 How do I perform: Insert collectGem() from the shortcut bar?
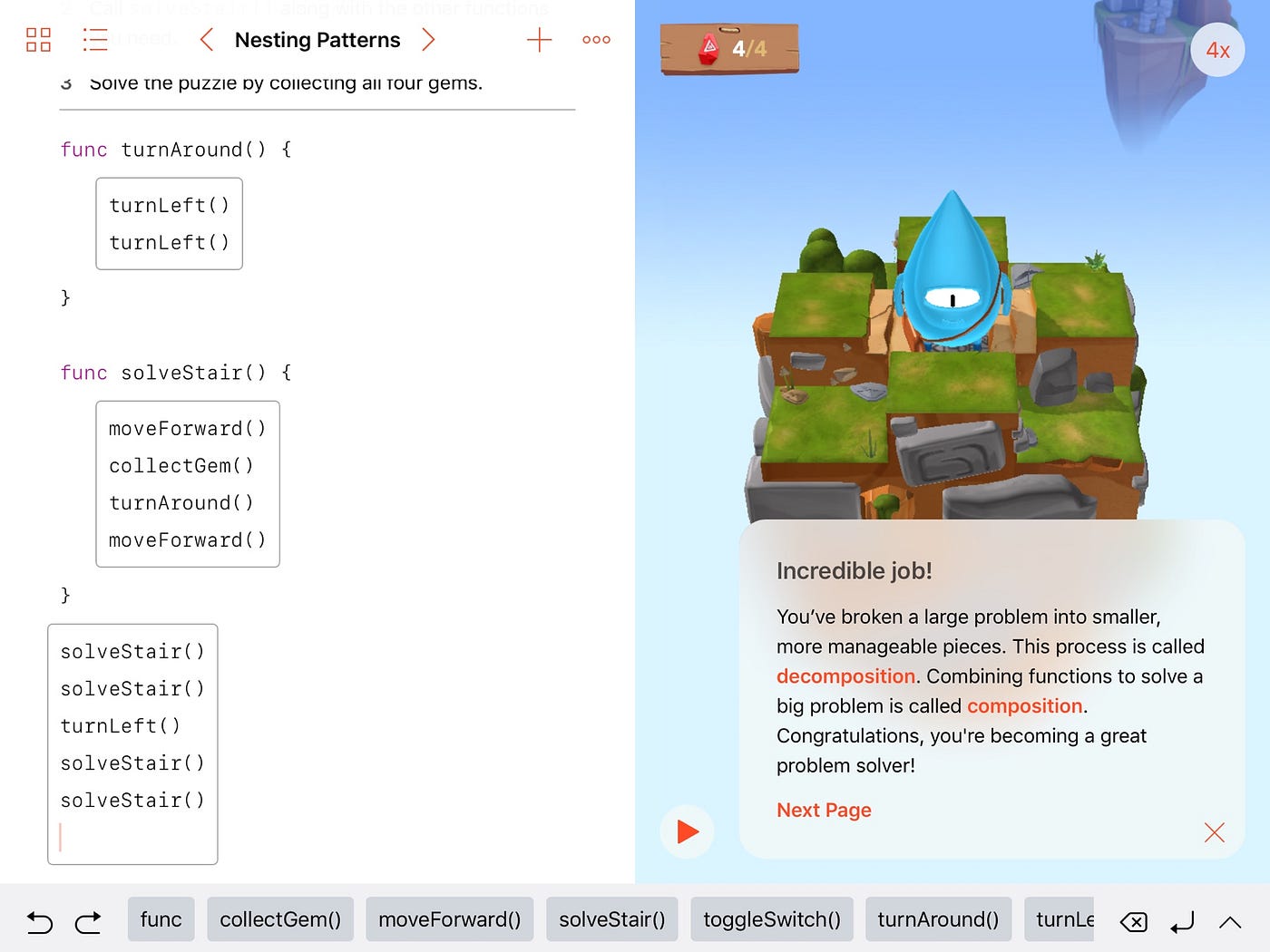[279, 919]
